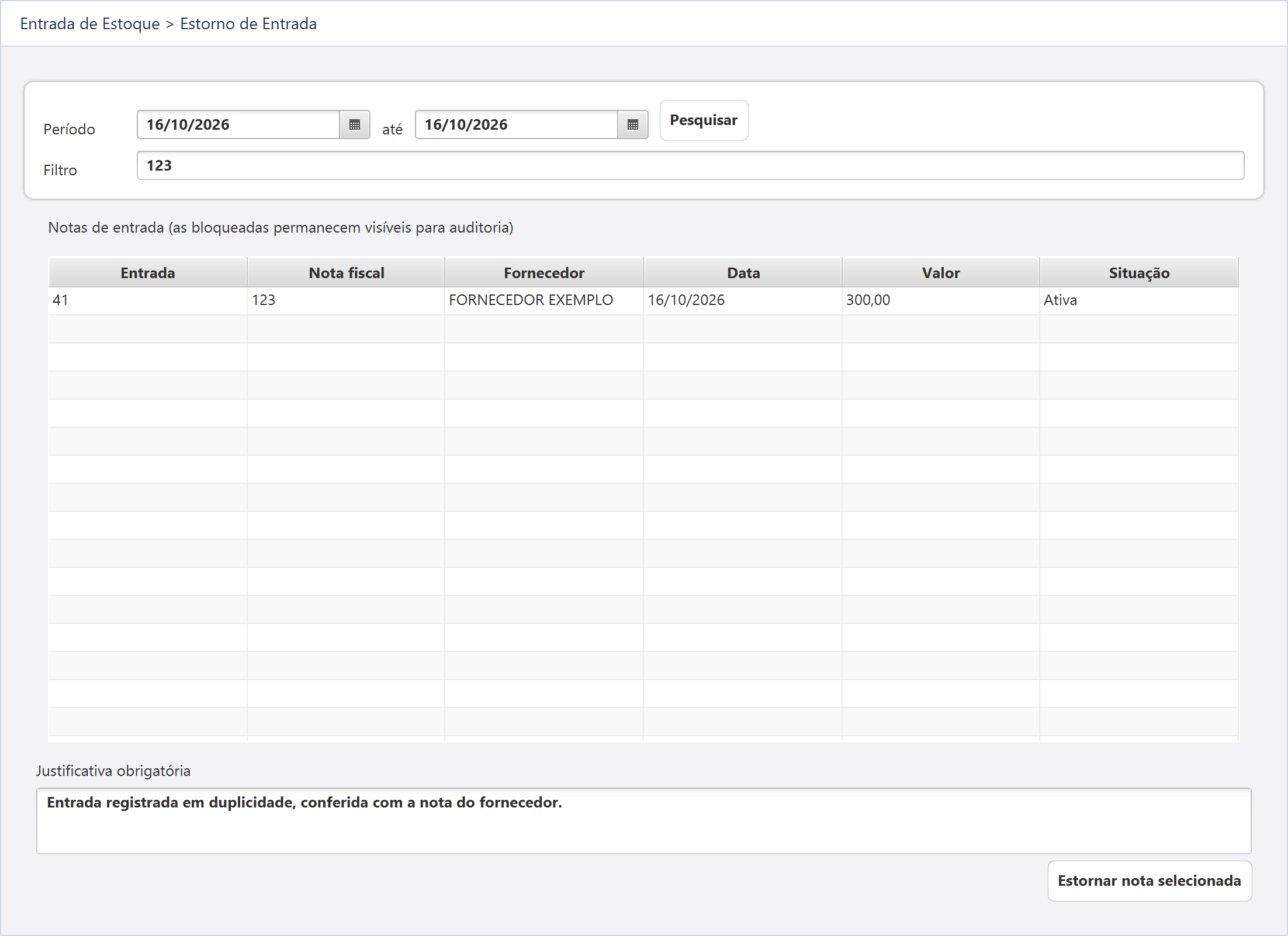Click the Ativa status cell
Screen dimensions: 1288x936
click(1139, 300)
